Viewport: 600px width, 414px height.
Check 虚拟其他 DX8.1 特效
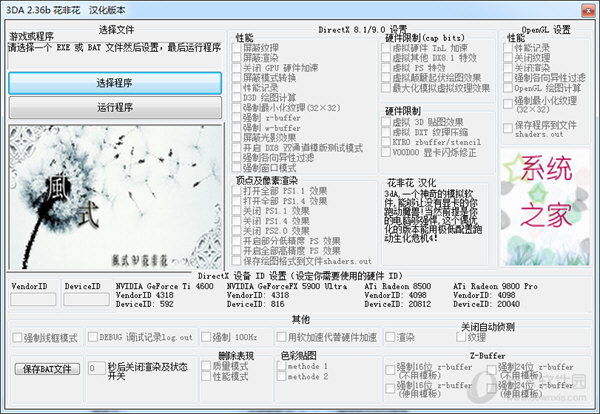point(386,58)
